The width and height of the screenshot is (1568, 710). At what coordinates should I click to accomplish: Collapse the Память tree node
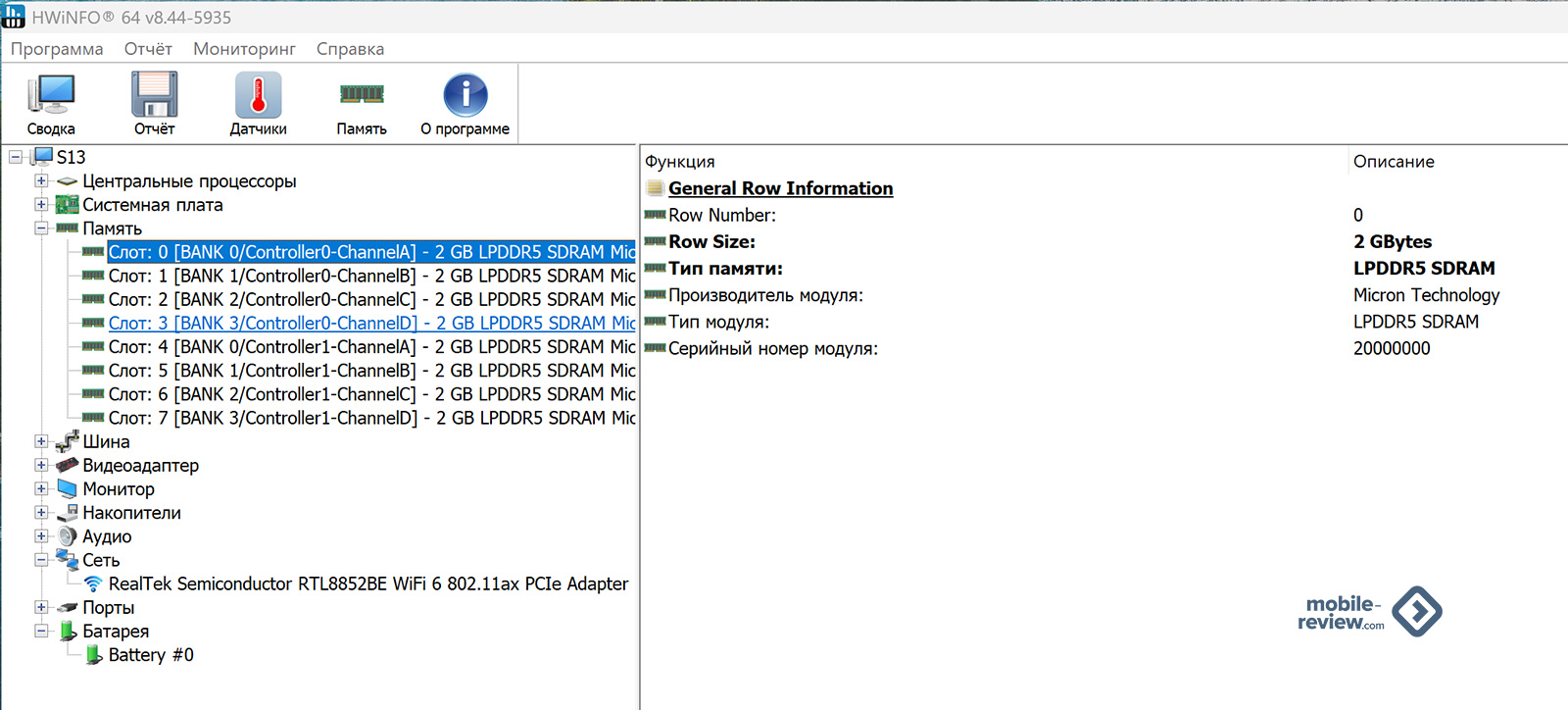coord(41,228)
